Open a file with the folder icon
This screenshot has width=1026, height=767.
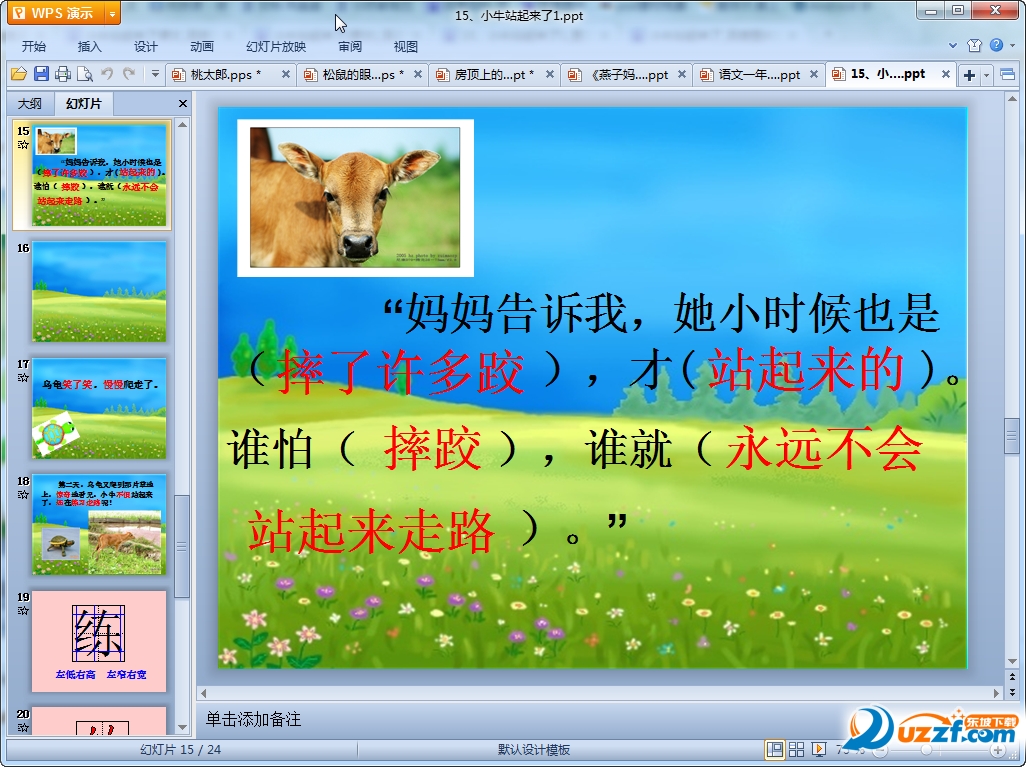point(18,74)
